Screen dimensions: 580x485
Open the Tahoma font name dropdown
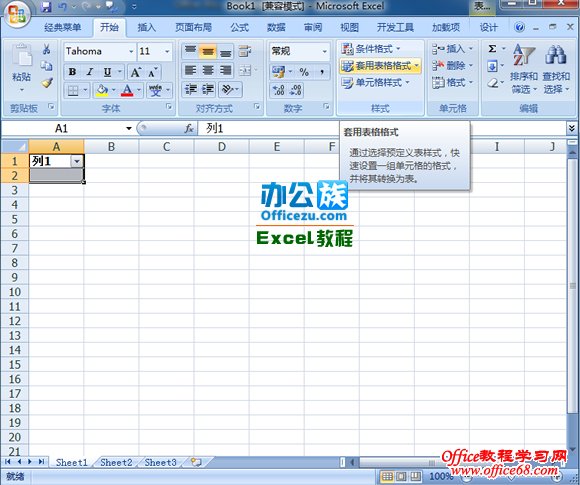131,51
